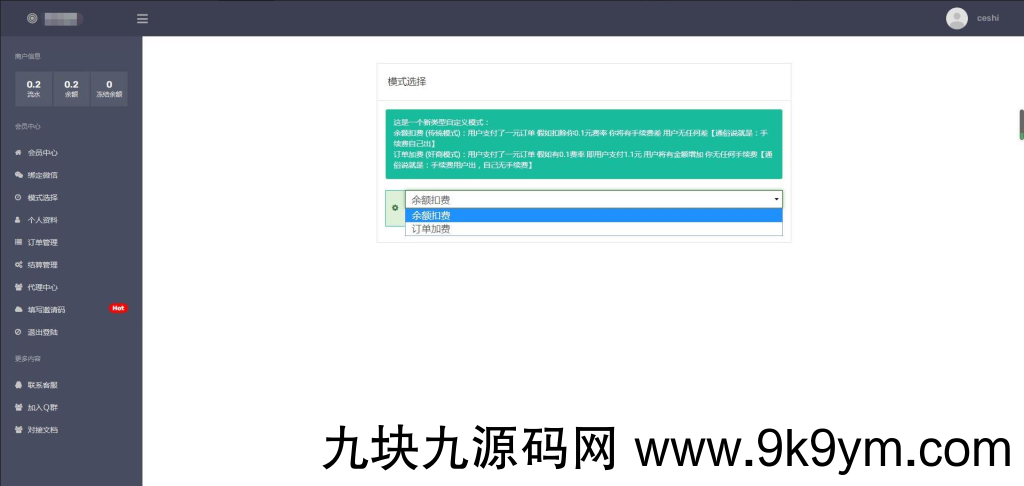
Task: Click the green mode description notice
Action: coord(584,144)
